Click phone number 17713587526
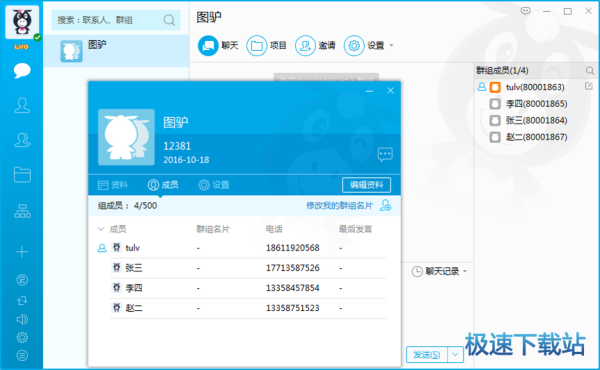Screen dimensions: 600x370 (x=293, y=268)
